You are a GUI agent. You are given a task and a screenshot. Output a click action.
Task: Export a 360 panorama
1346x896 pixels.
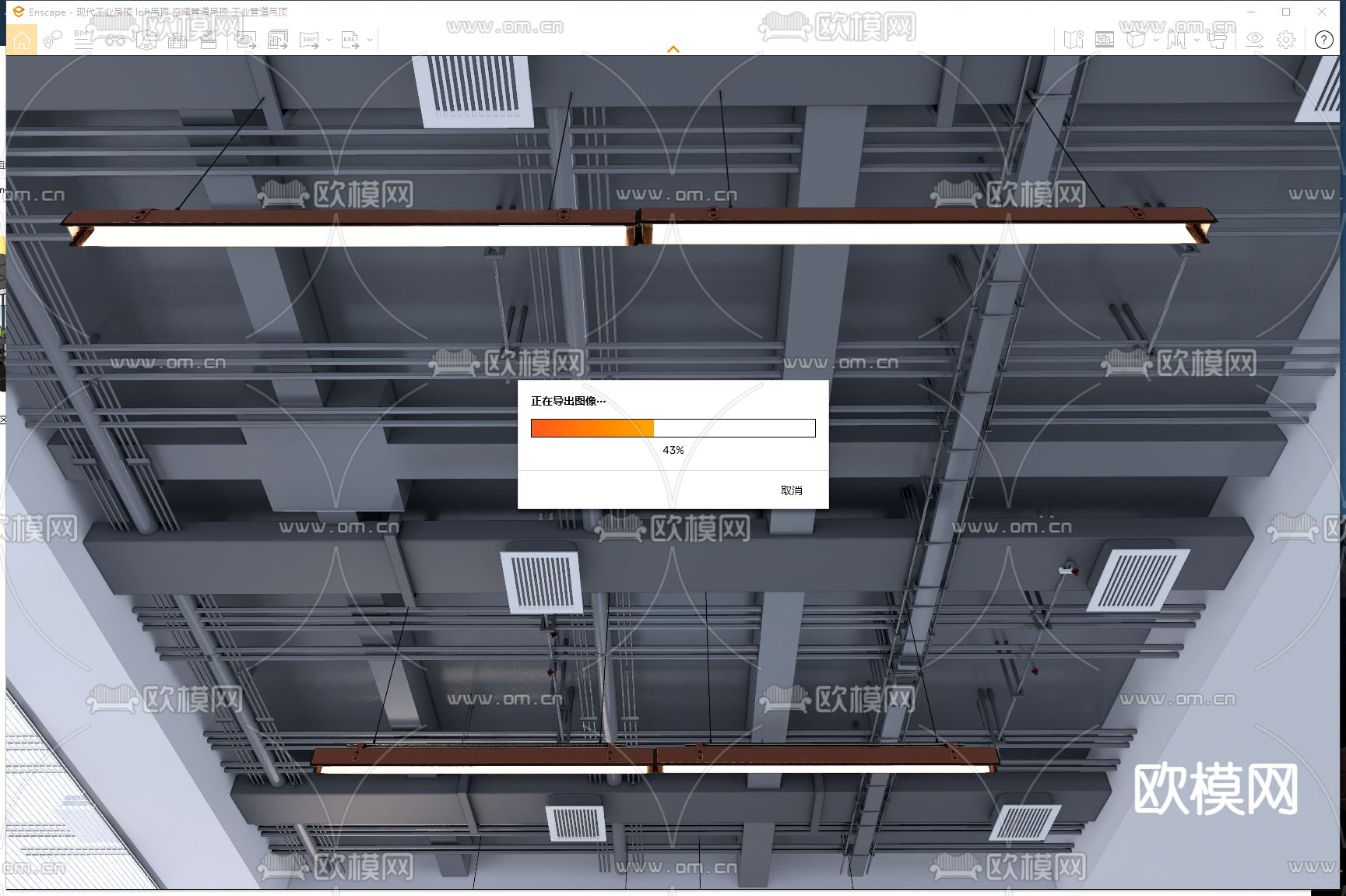[x=310, y=40]
